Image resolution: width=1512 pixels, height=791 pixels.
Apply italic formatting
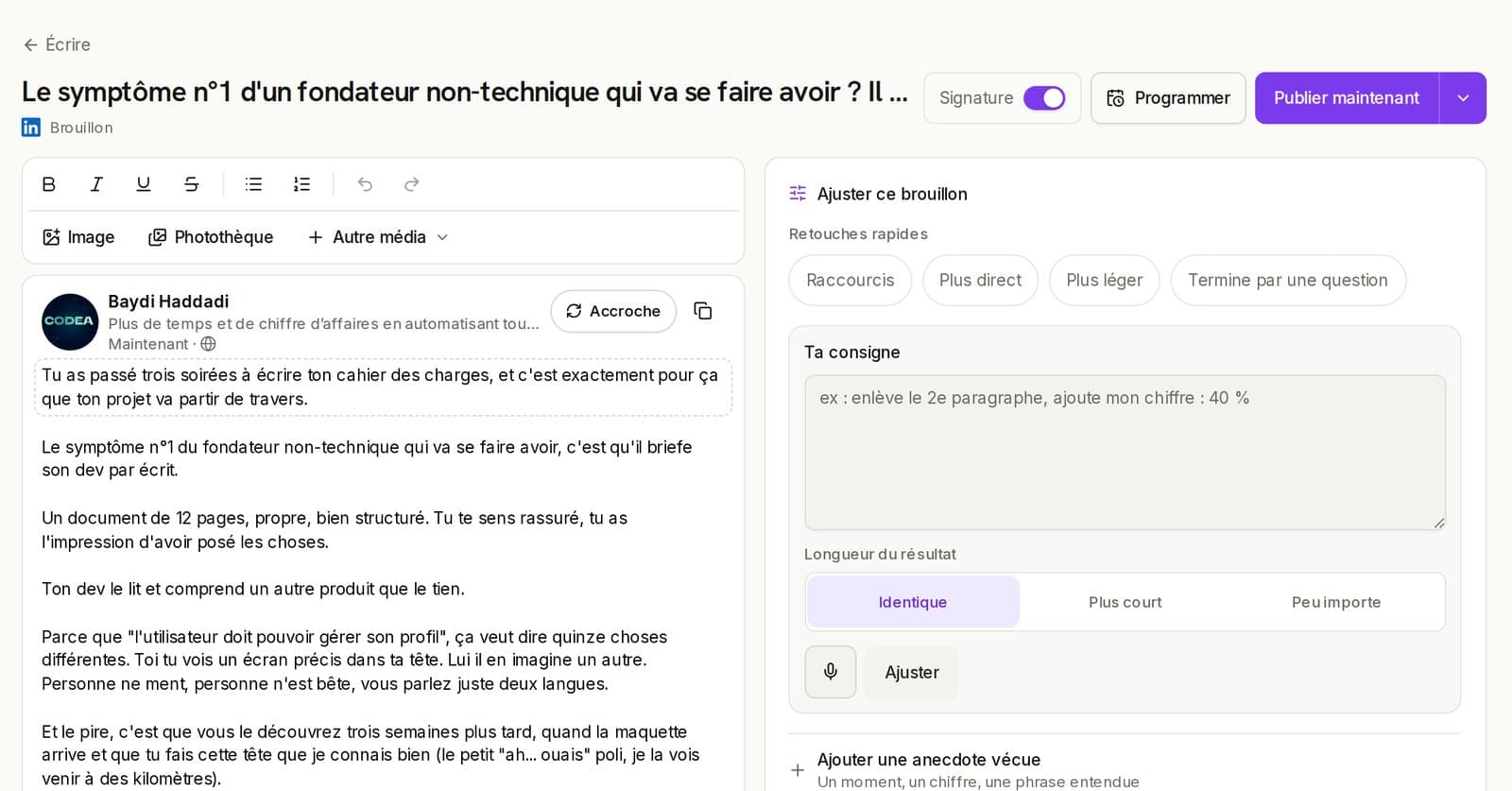point(96,184)
